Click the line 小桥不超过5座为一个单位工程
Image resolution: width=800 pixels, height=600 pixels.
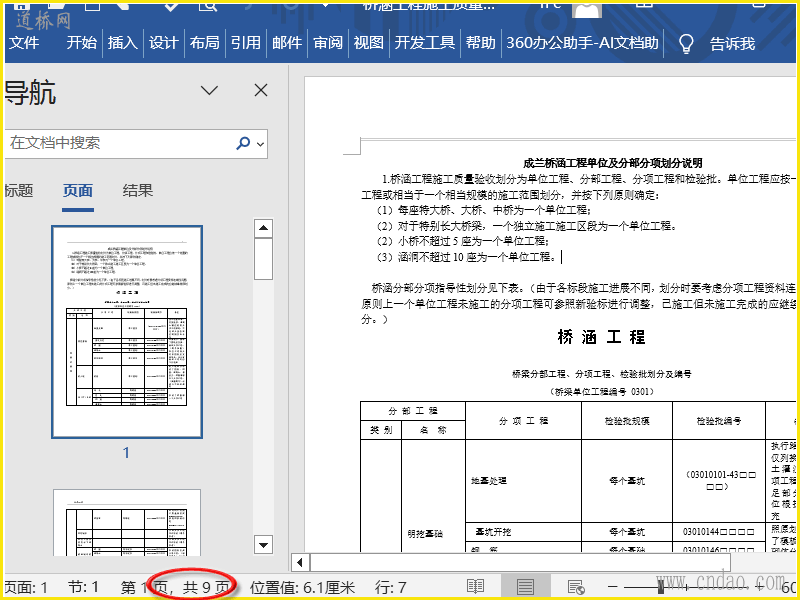(x=463, y=241)
